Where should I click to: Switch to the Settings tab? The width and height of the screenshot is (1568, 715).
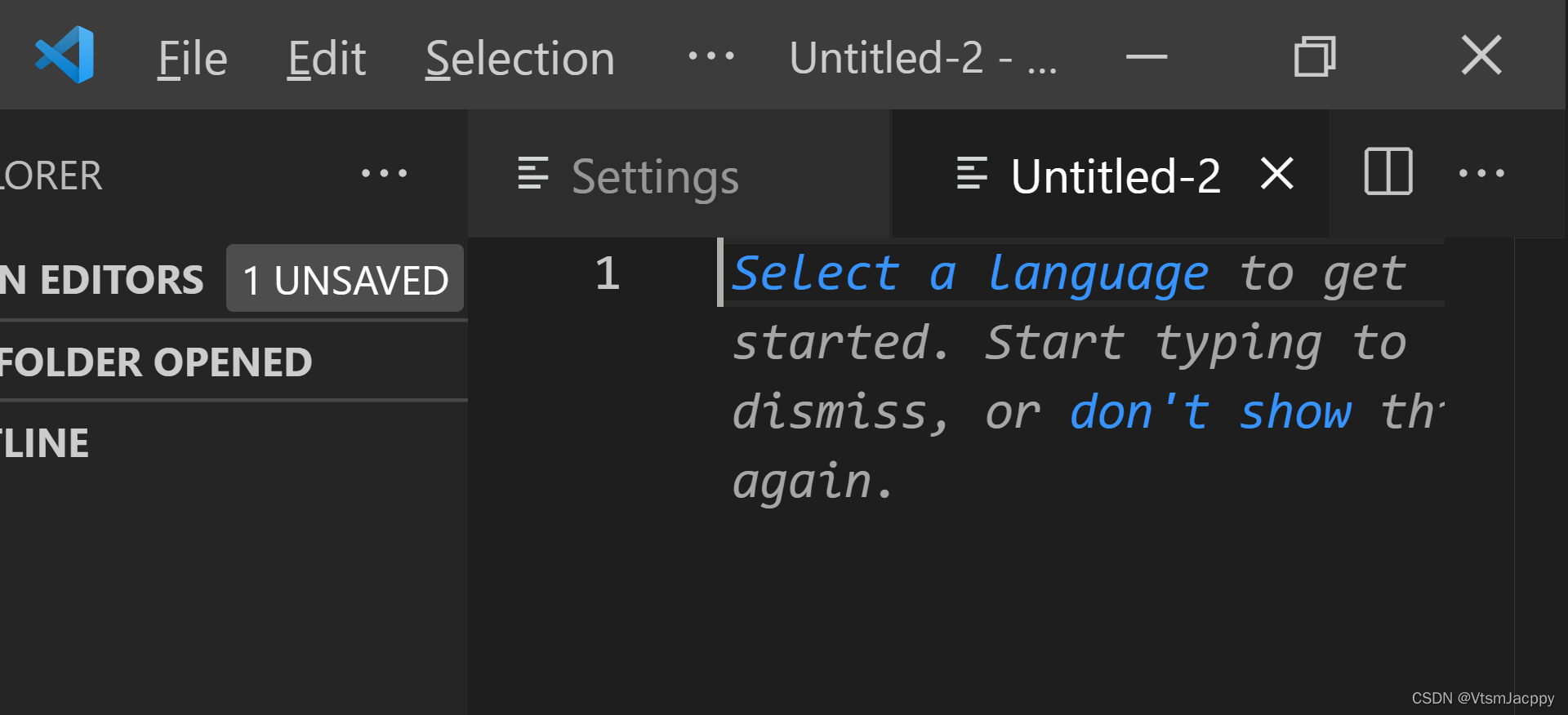(654, 176)
